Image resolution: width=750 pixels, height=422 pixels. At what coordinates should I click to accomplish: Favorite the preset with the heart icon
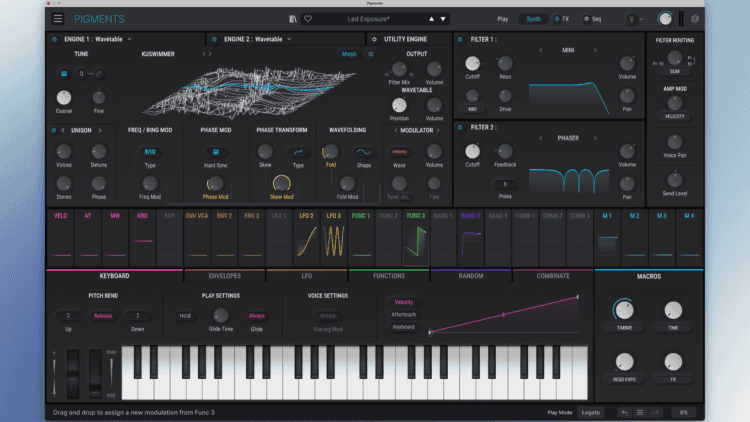308,19
